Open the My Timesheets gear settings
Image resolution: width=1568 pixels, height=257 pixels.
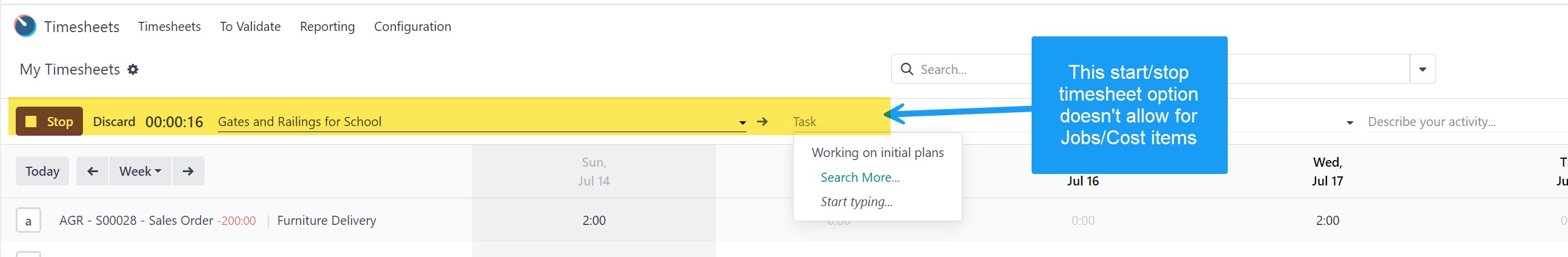(133, 70)
